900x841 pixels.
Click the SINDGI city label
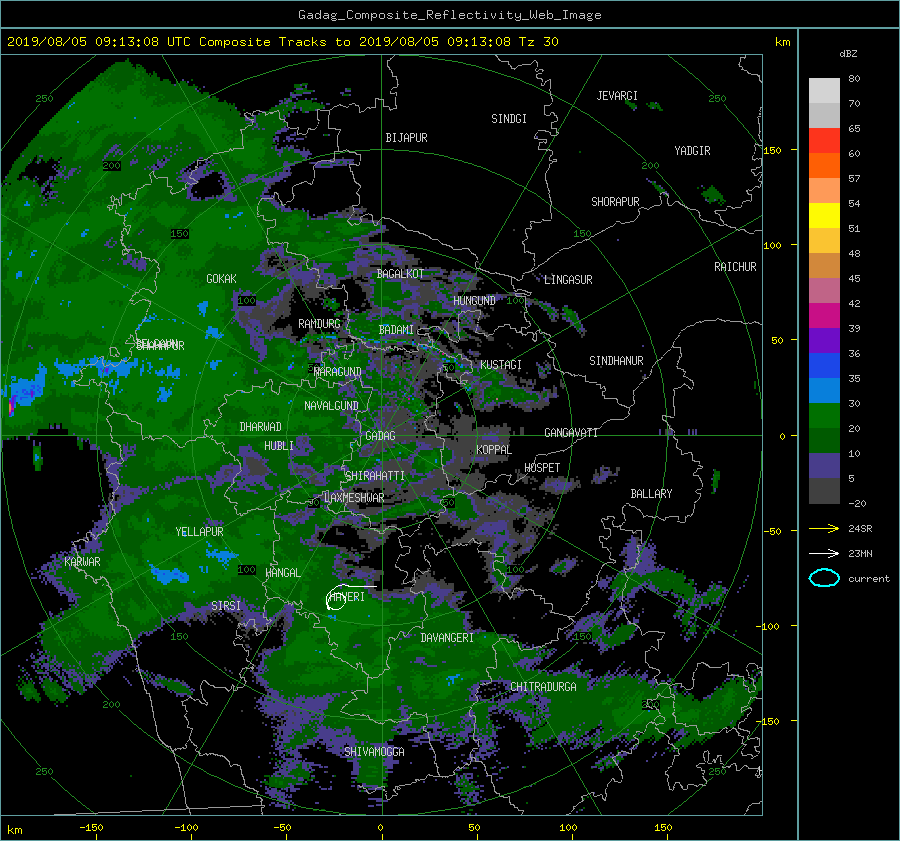[509, 119]
